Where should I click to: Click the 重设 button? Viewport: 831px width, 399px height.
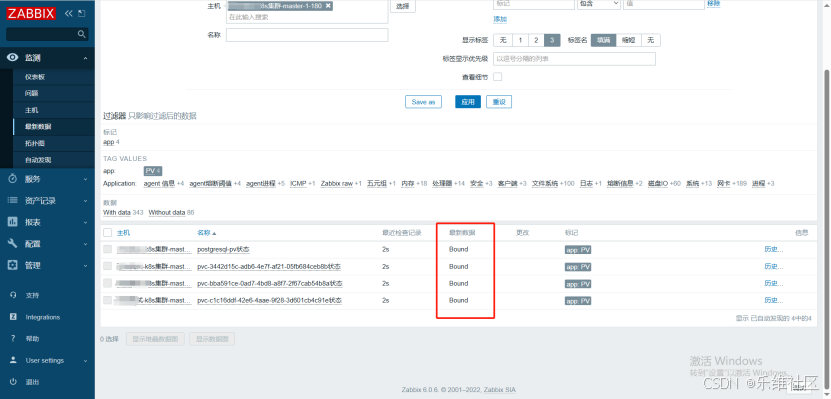click(x=499, y=102)
